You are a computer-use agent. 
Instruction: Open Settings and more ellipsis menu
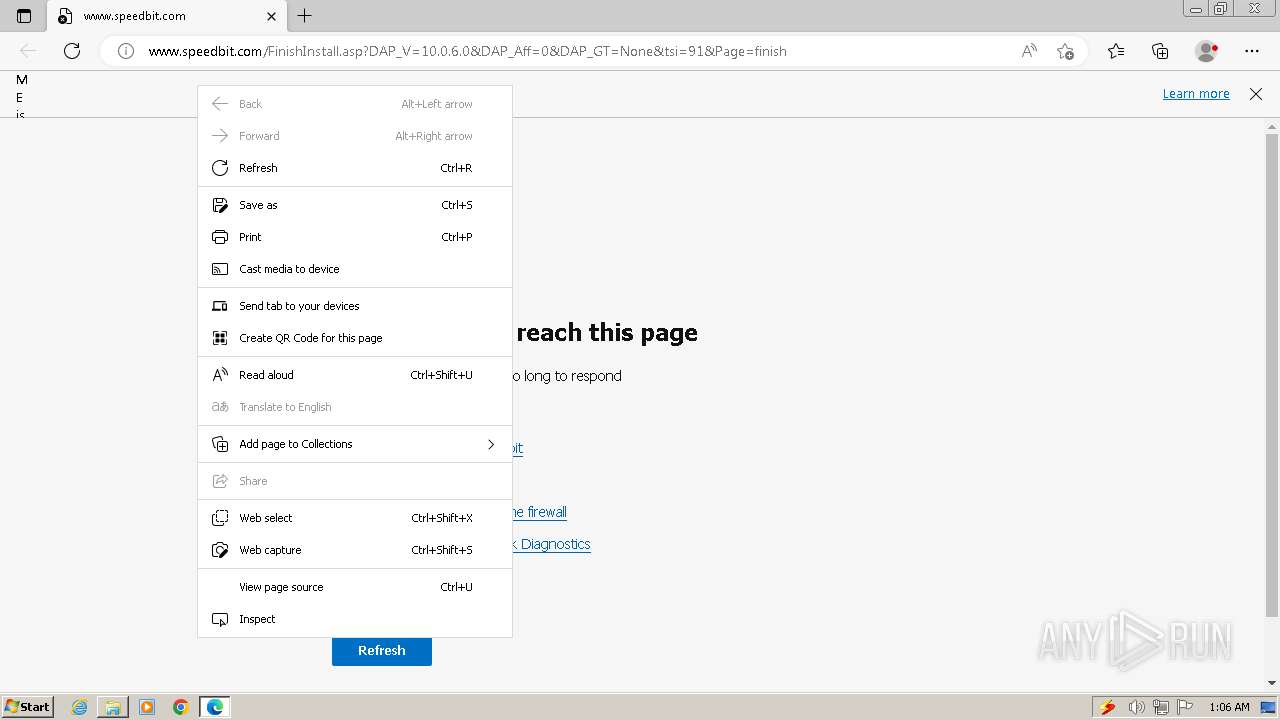click(1252, 51)
